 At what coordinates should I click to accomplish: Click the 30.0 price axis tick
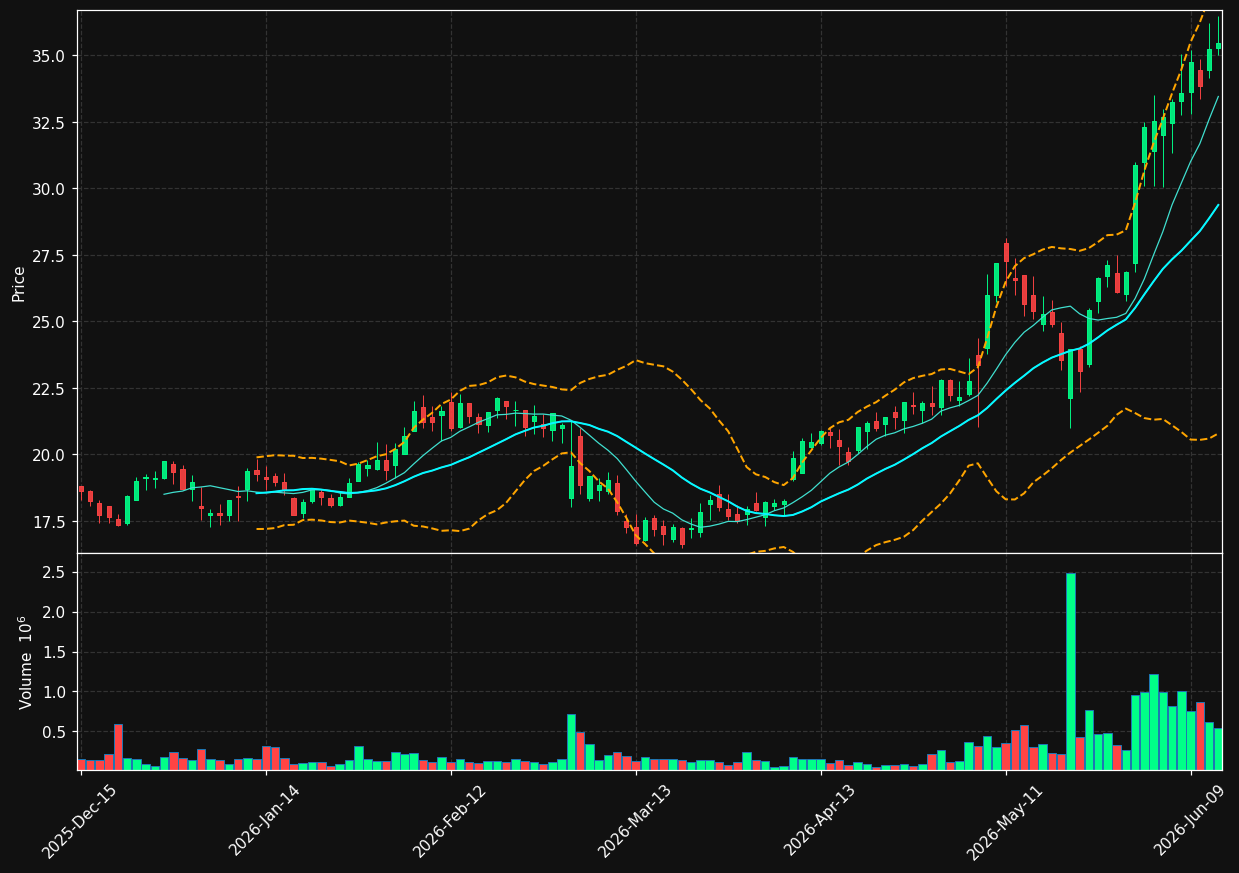point(50,189)
